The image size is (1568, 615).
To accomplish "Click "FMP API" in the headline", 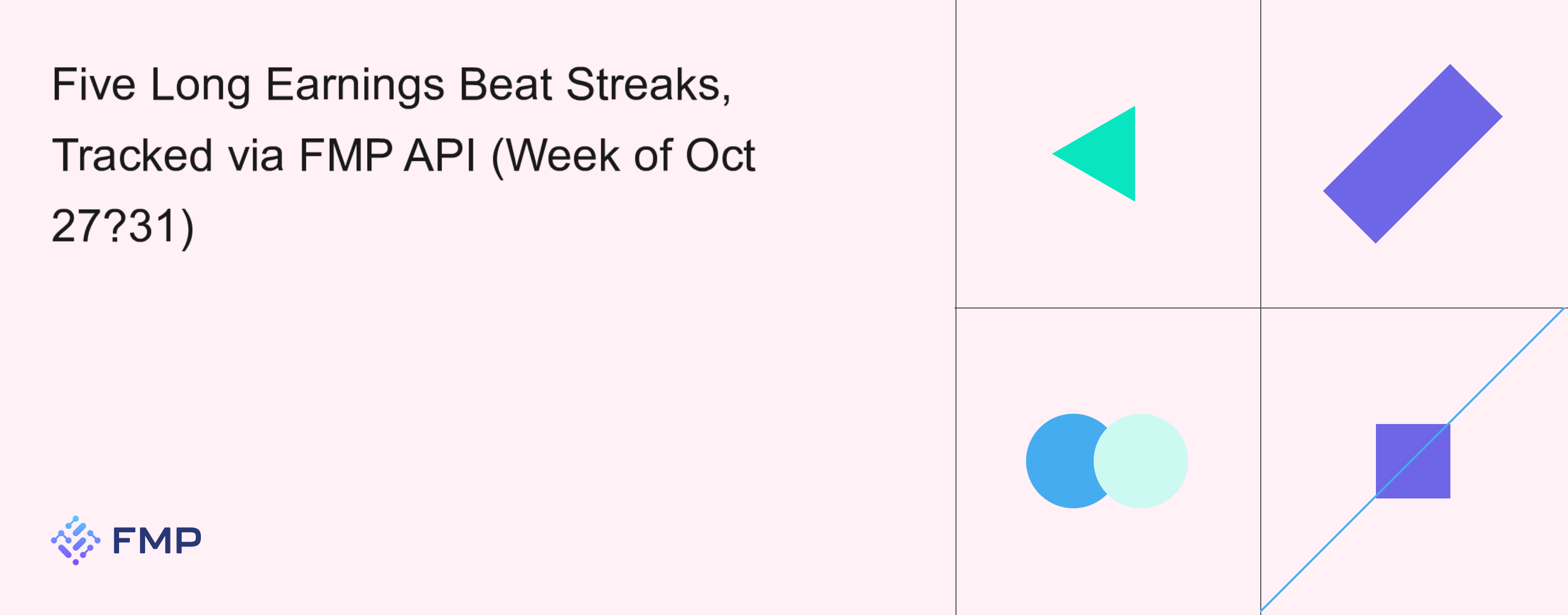I will [x=387, y=156].
